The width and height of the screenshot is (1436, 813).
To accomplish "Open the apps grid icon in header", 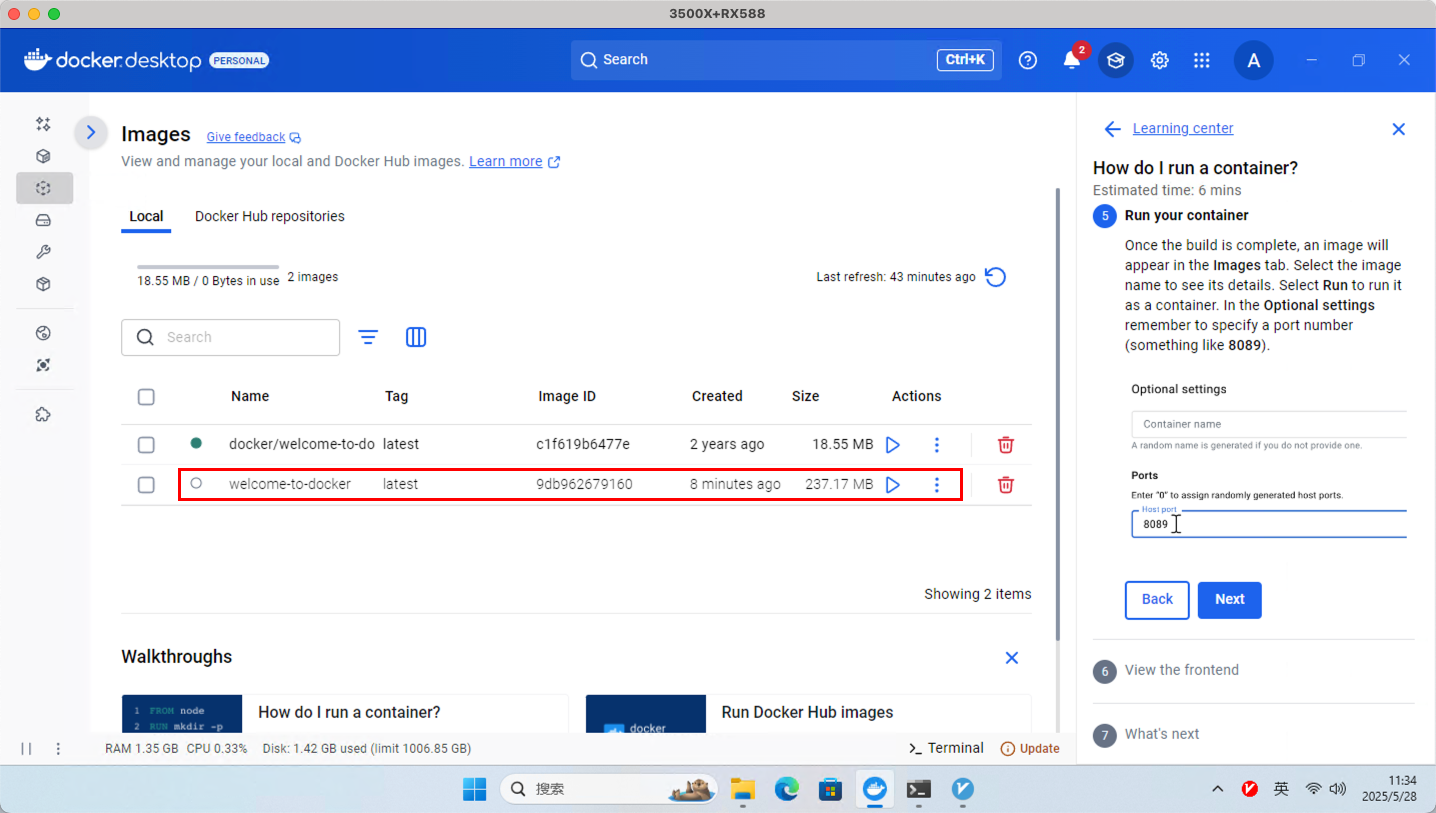I will coord(1202,60).
